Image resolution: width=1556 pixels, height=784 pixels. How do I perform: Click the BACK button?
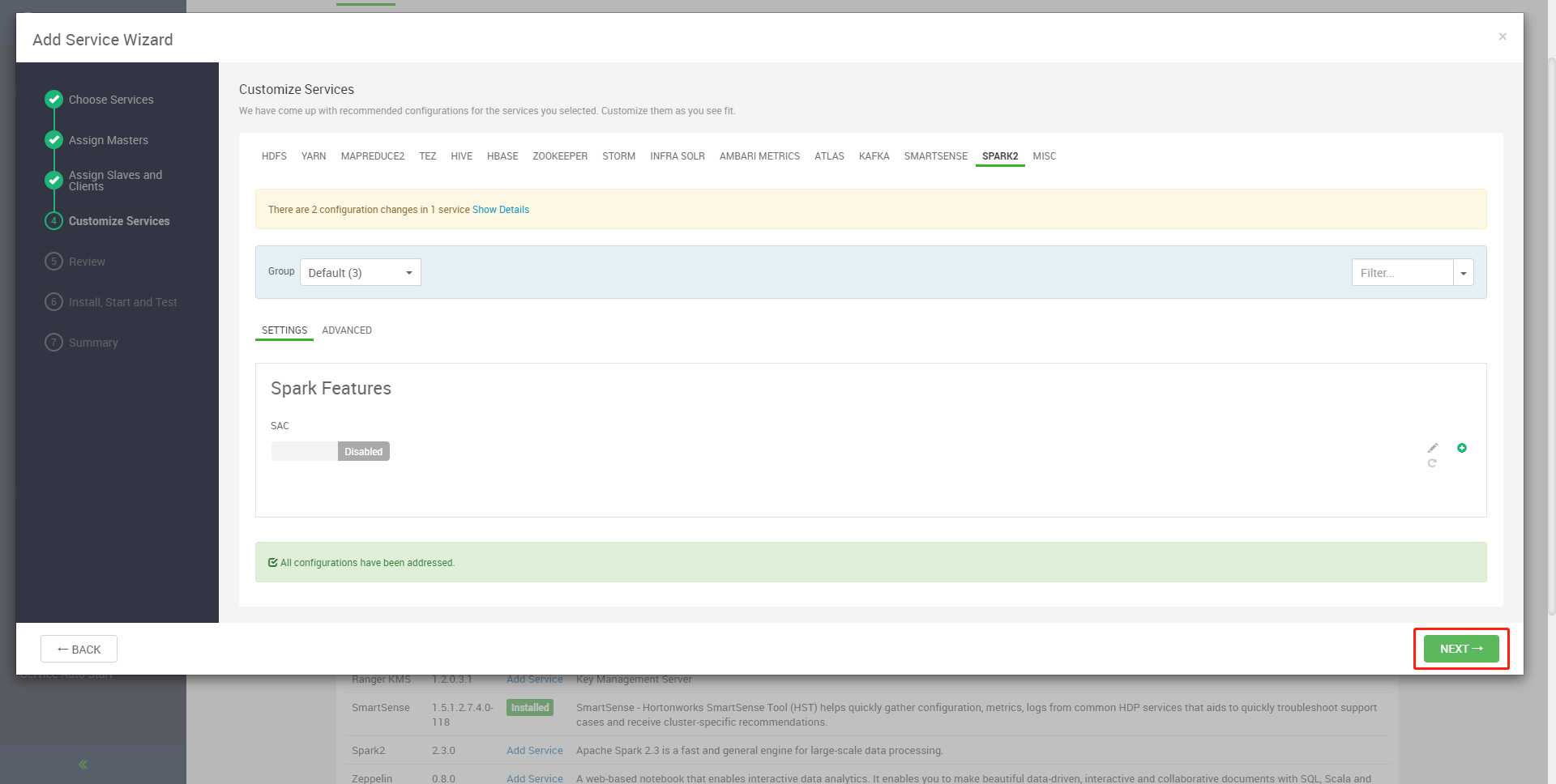[79, 649]
